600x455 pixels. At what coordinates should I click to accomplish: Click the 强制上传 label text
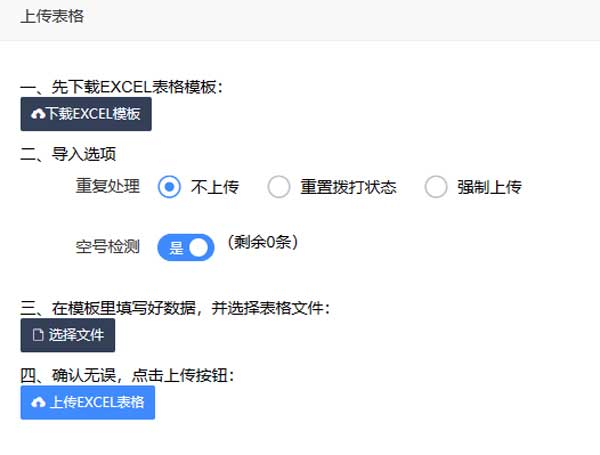pyautogui.click(x=489, y=187)
